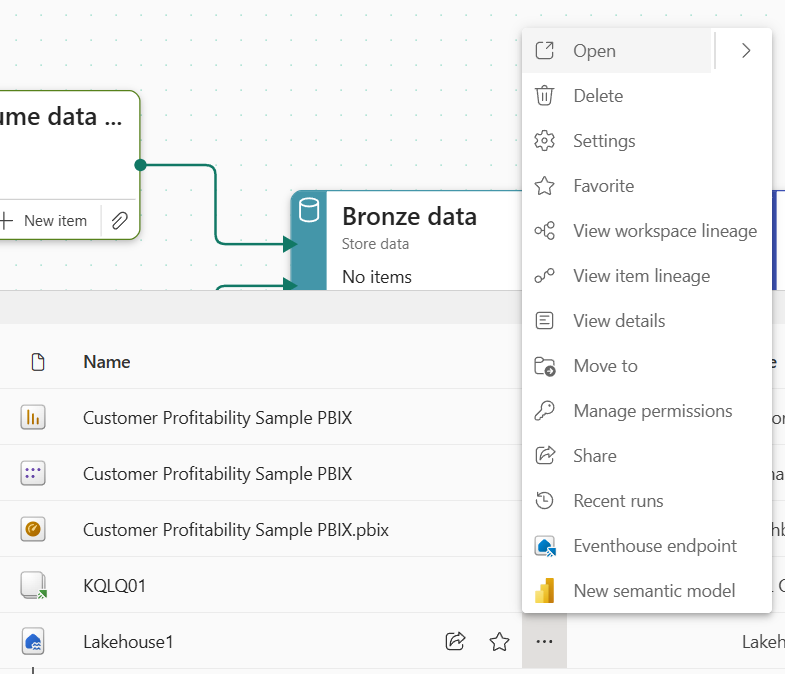Click New item button on task card
This screenshot has width=785, height=674.
[x=45, y=220]
